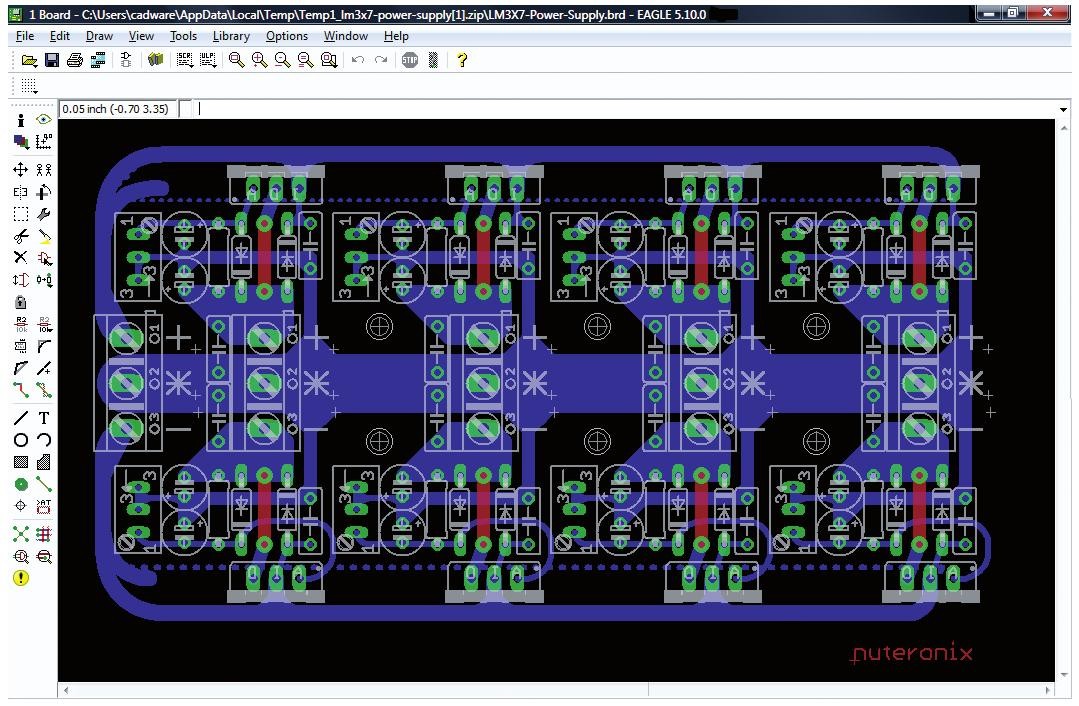The height and width of the screenshot is (706, 1079).
Task: Select the Mirror tool
Action: pos(21,192)
